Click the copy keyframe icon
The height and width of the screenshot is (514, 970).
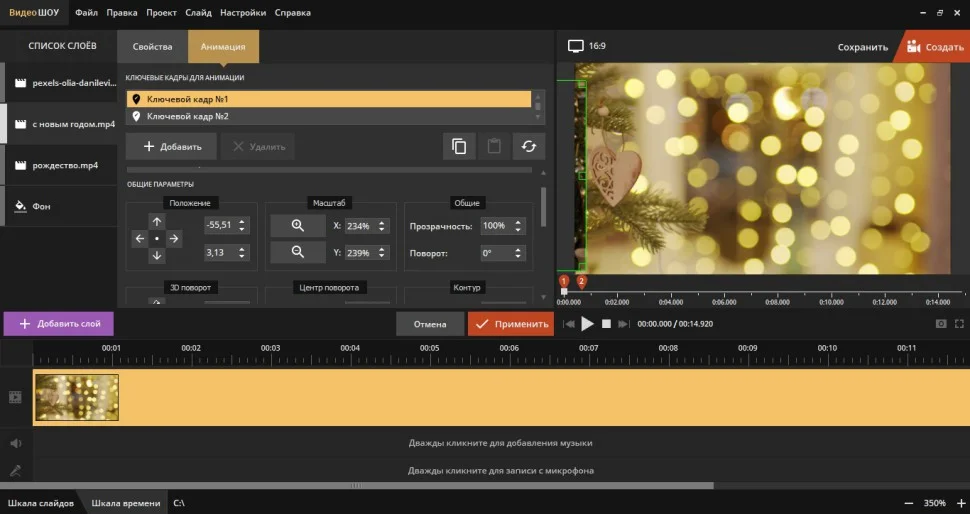click(459, 146)
